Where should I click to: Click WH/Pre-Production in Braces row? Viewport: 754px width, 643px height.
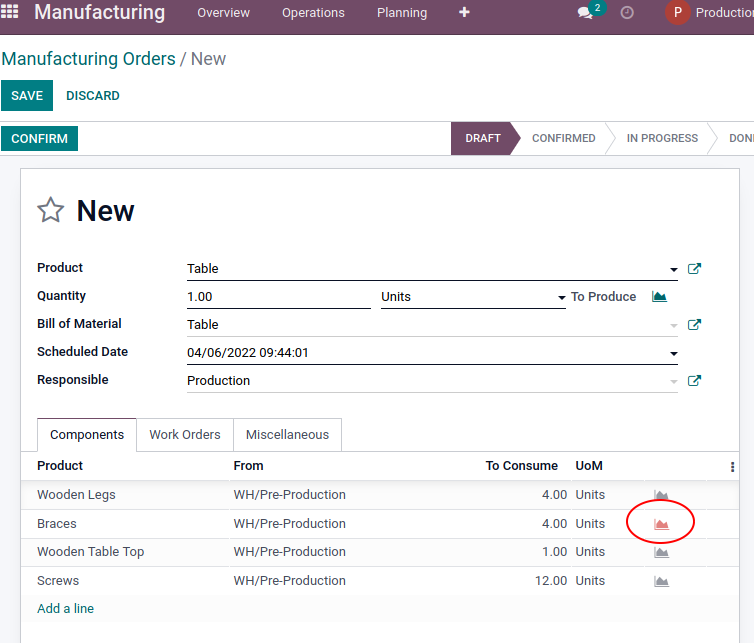tap(289, 523)
